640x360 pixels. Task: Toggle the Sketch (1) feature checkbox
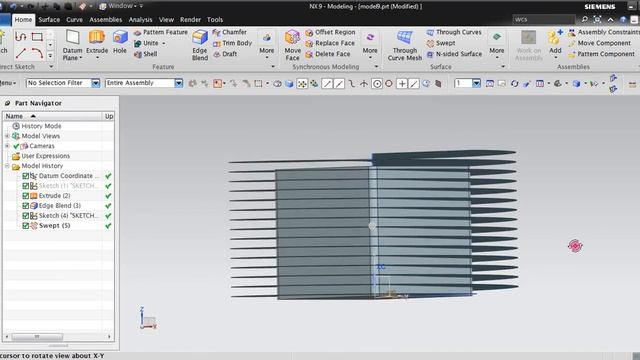click(25, 186)
